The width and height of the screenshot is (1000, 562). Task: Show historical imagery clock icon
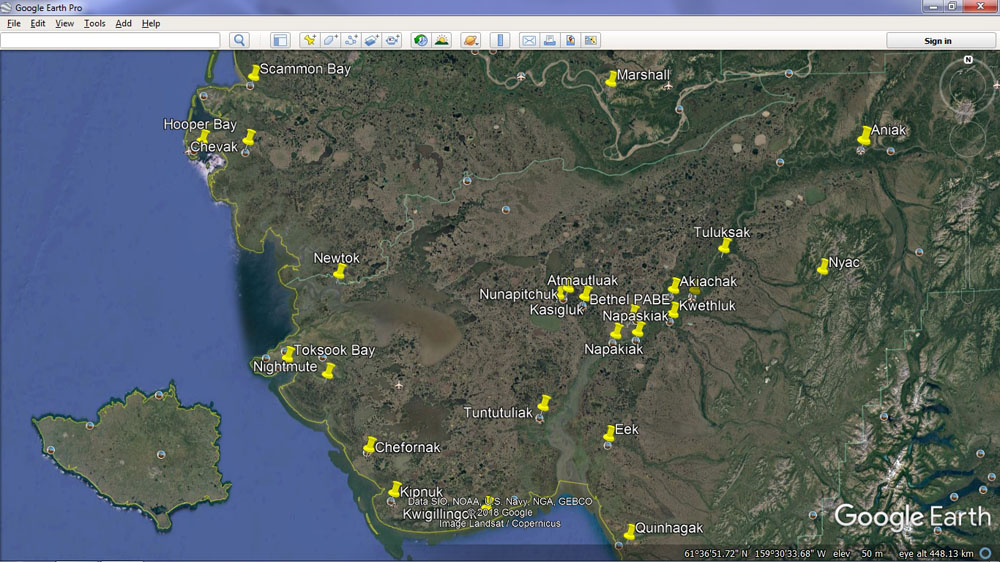coord(420,40)
